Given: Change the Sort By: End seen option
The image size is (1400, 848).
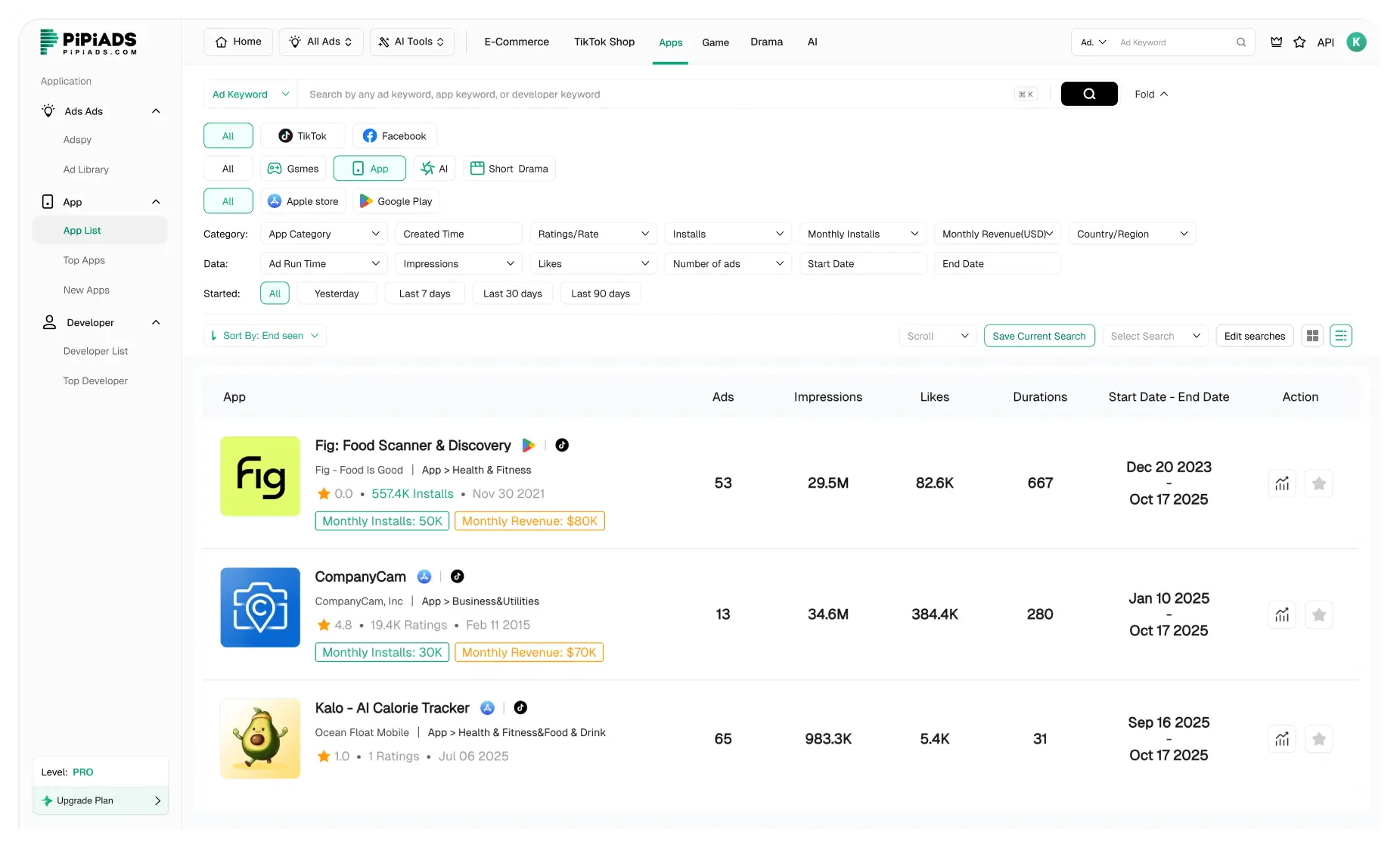Looking at the screenshot, I should pyautogui.click(x=265, y=336).
